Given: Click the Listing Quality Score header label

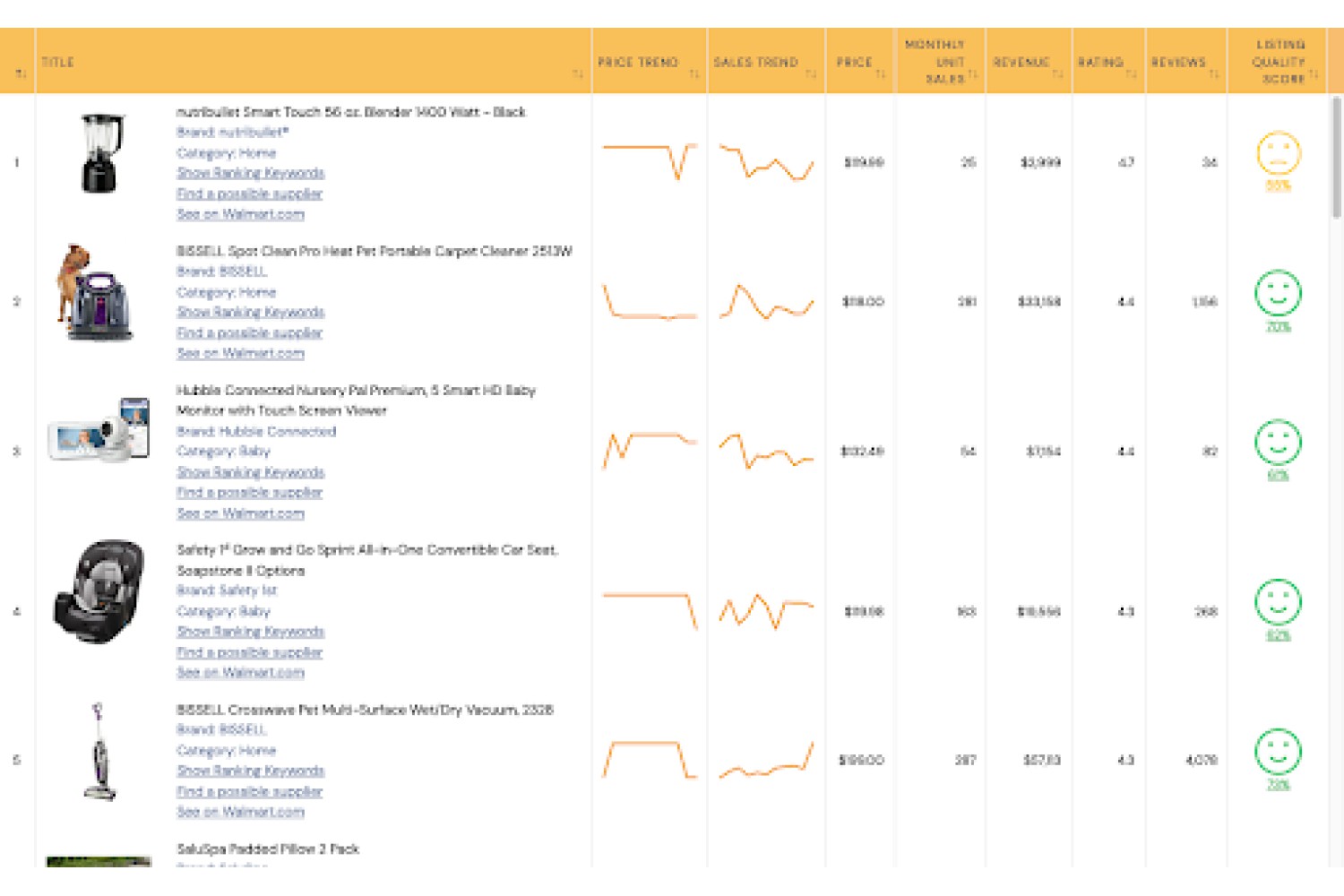Looking at the screenshot, I should [1279, 62].
